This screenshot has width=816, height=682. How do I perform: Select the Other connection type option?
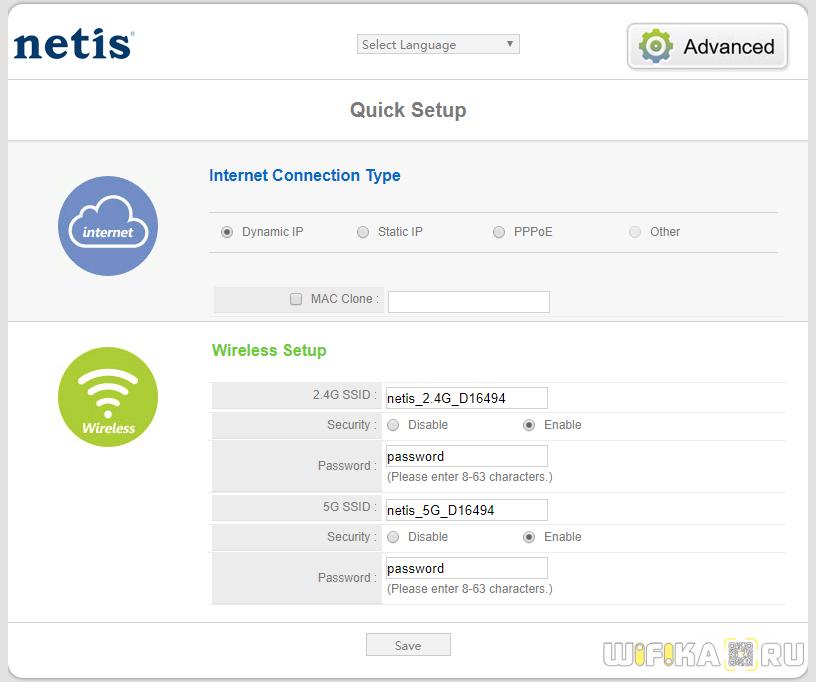coord(635,232)
